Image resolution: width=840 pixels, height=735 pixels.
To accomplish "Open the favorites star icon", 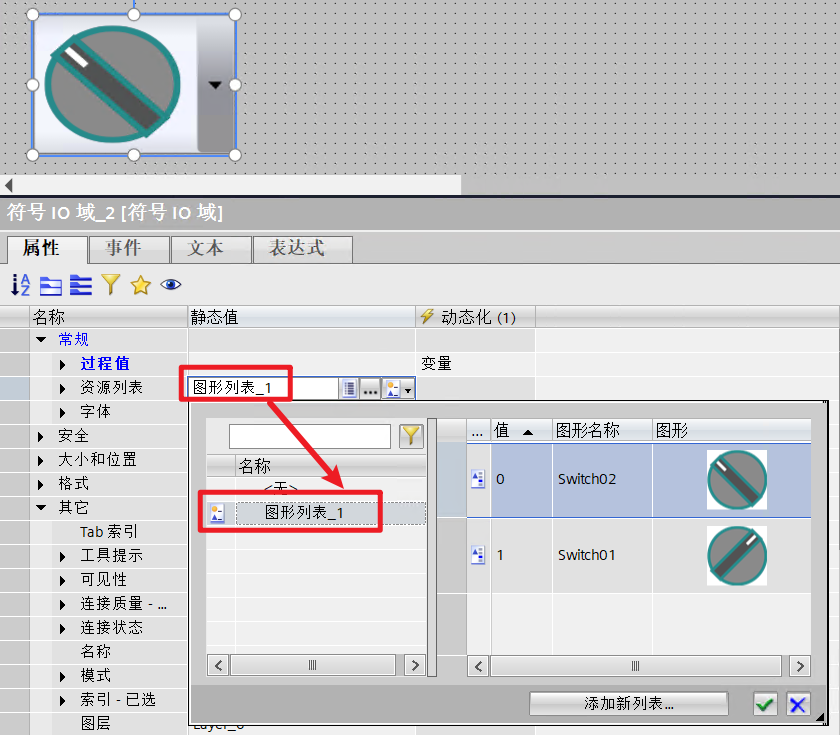I will [x=138, y=285].
